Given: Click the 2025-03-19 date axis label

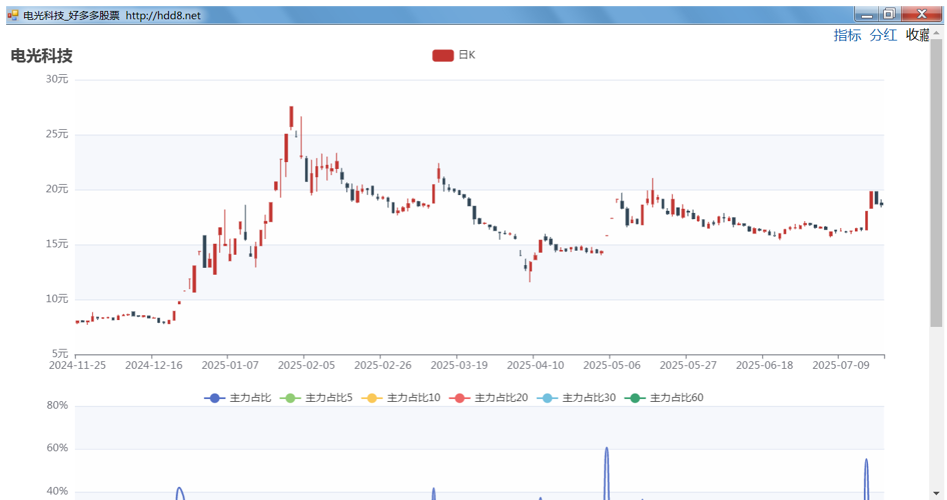Looking at the screenshot, I should (459, 365).
